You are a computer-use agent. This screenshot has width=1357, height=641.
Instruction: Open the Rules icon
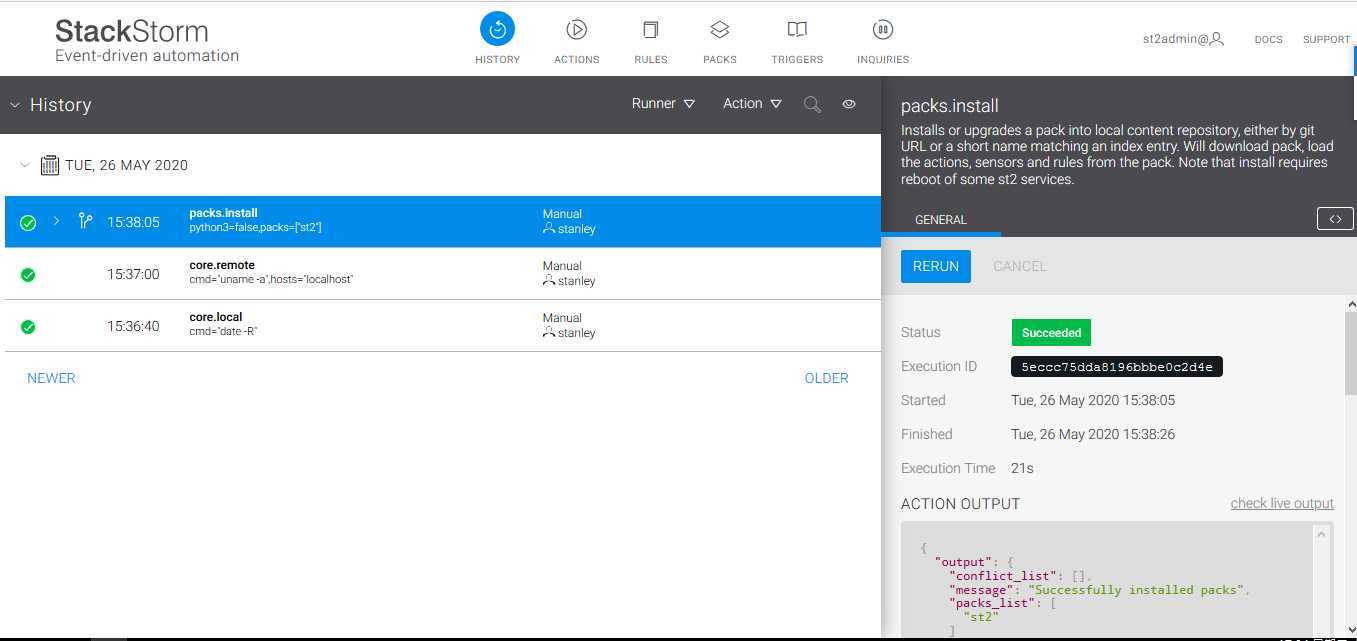tap(651, 29)
